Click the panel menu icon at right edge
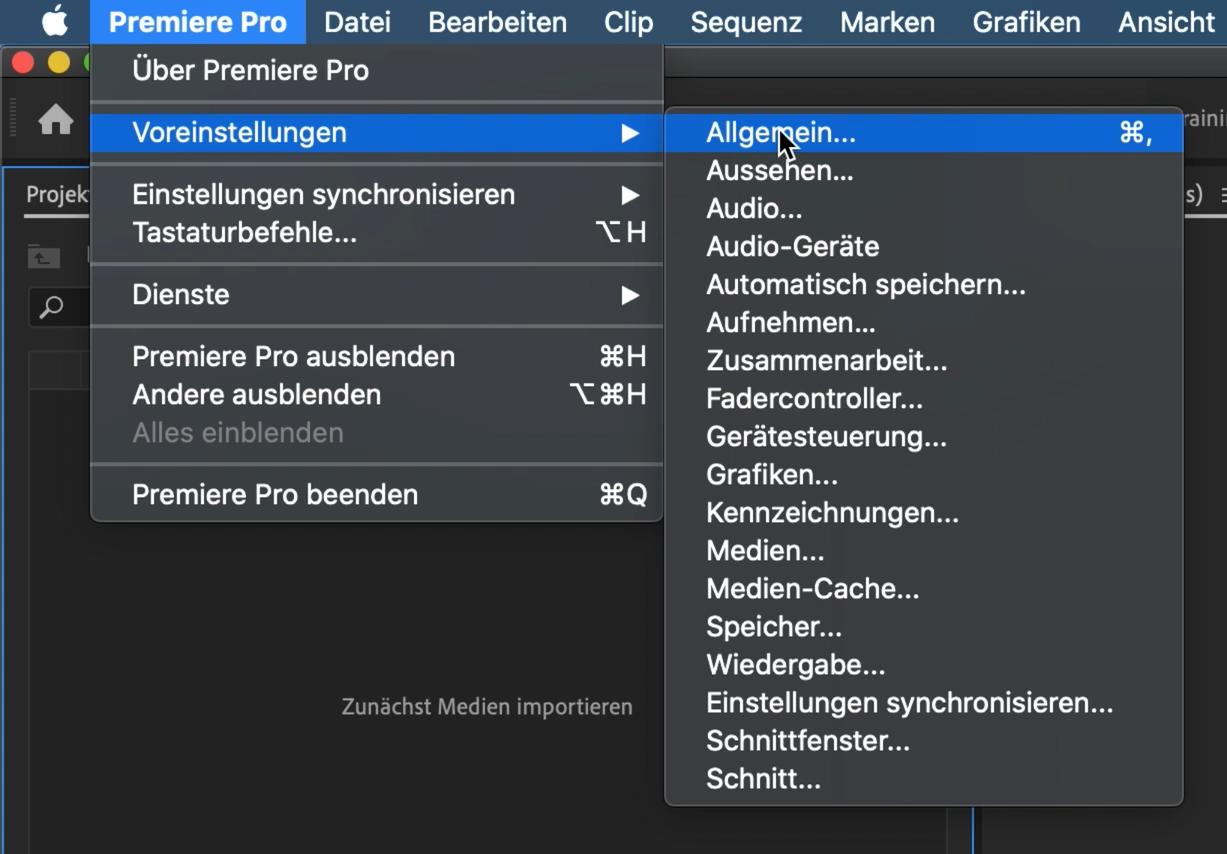This screenshot has height=854, width=1227. click(x=1222, y=195)
